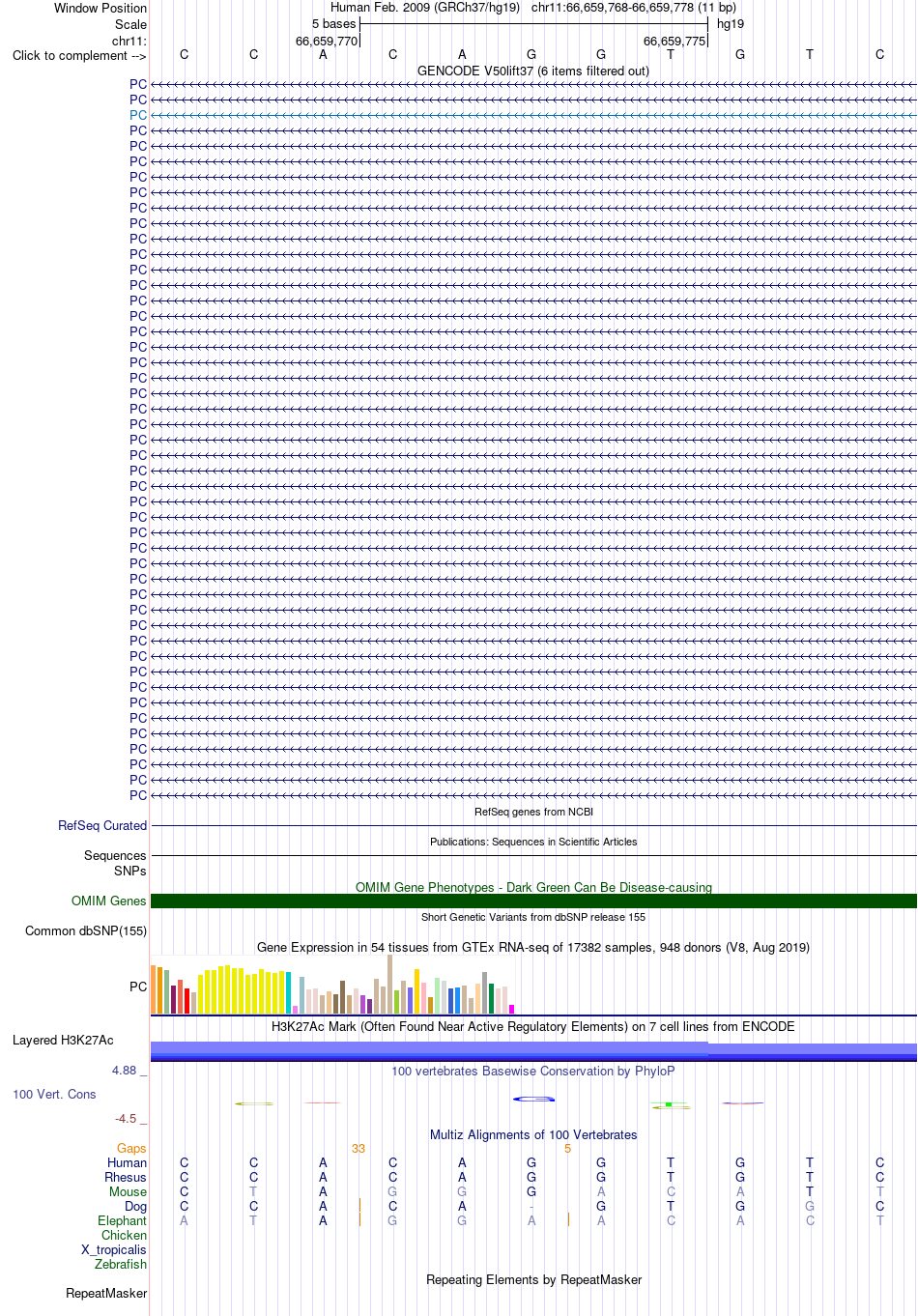918x1316 pixels.
Task: Click the 'Layered H3K27Ac' track label
Action: (x=63, y=1040)
